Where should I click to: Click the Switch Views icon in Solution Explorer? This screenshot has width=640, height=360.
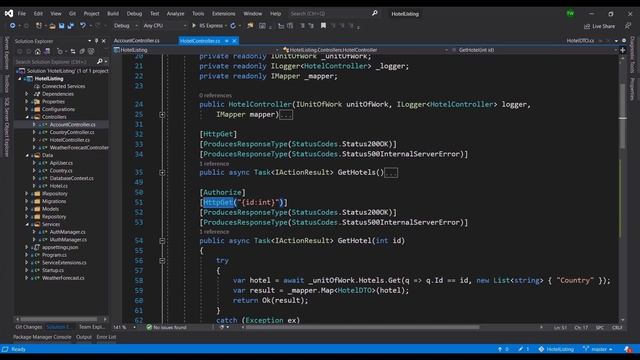click(x=47, y=51)
